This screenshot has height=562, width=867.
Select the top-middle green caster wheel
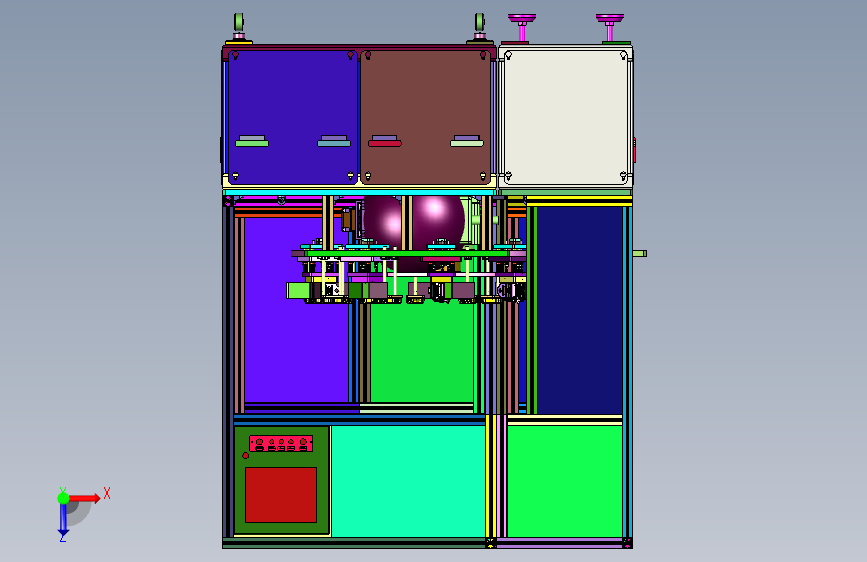(479, 24)
